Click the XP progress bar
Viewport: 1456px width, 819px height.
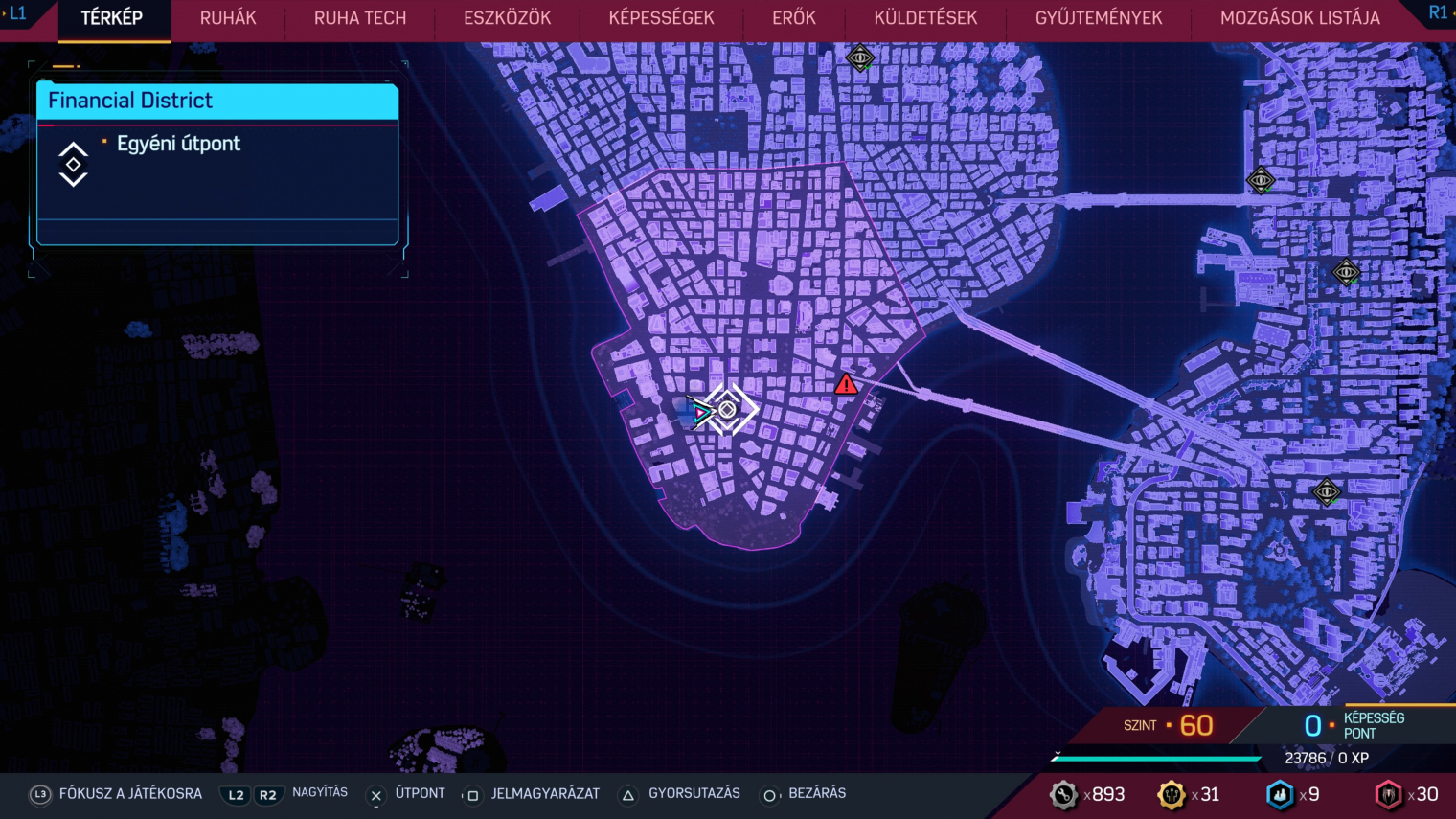click(x=1157, y=758)
